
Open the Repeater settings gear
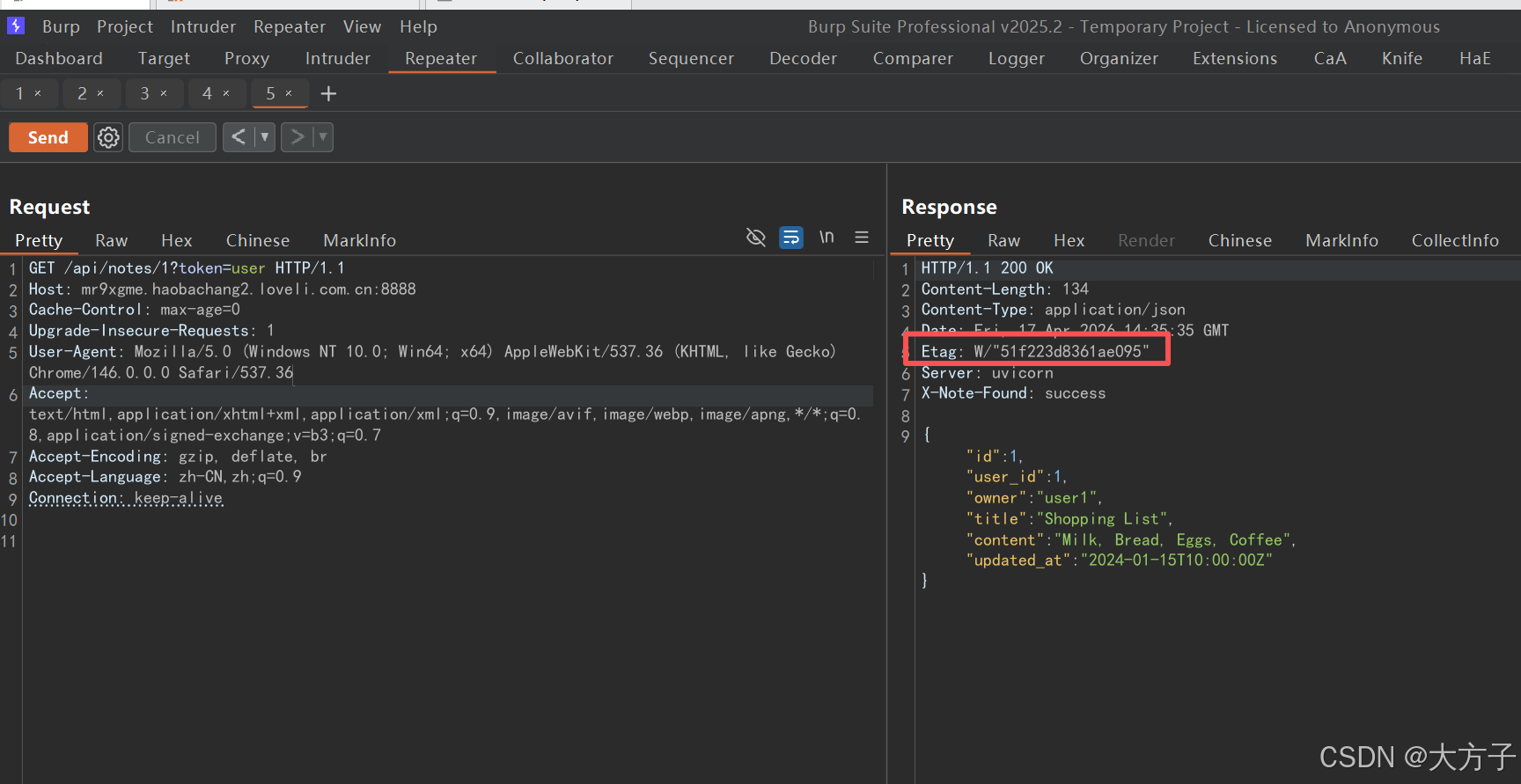click(108, 137)
